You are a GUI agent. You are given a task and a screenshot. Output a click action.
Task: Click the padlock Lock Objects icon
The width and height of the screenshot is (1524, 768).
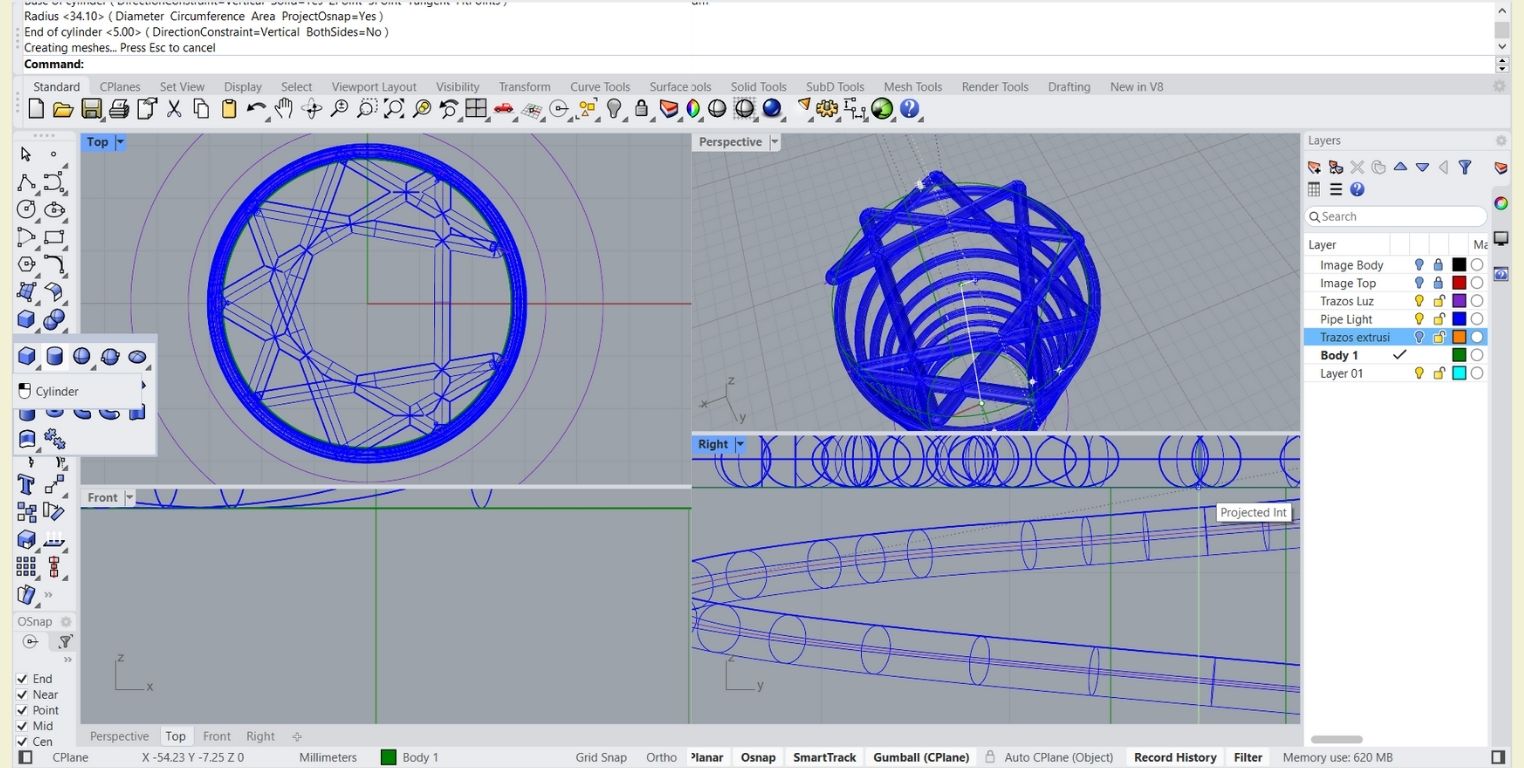(x=642, y=109)
